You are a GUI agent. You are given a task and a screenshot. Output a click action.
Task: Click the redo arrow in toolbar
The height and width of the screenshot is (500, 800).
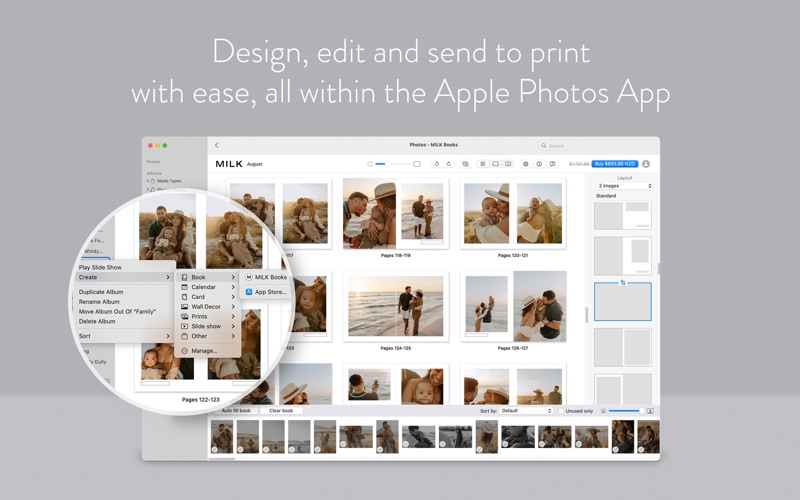448,164
